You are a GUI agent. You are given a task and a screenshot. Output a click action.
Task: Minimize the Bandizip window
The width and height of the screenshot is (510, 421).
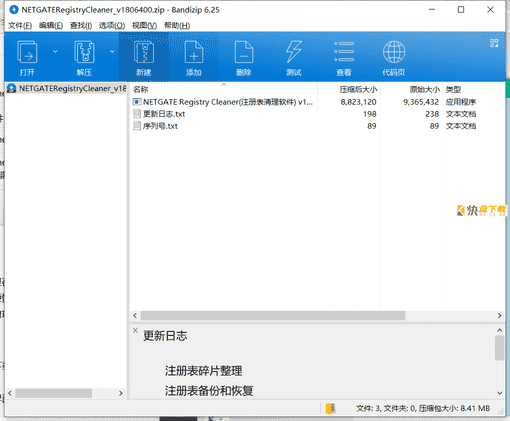pyautogui.click(x=432, y=10)
